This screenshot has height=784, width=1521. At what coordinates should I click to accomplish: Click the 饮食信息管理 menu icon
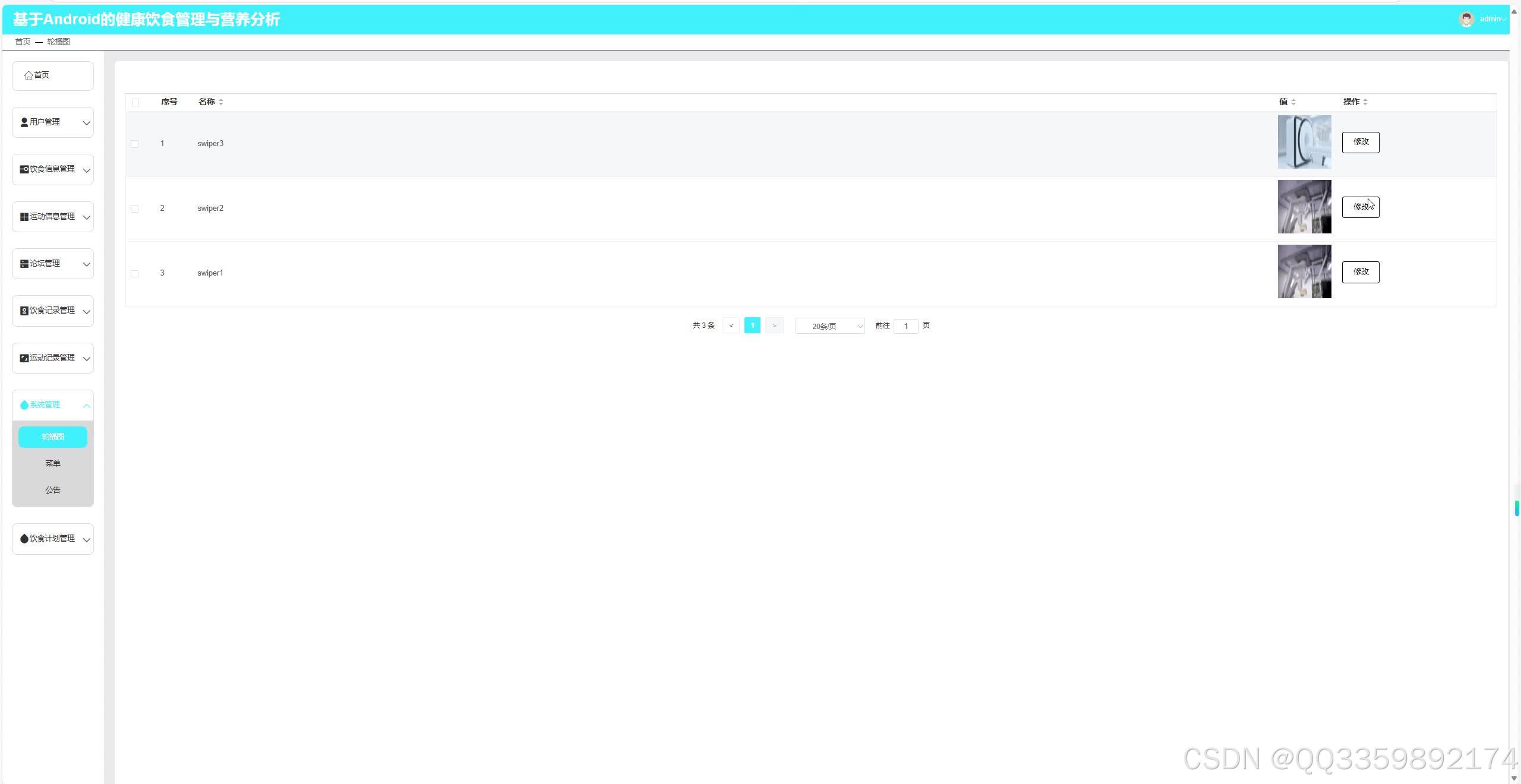[24, 169]
